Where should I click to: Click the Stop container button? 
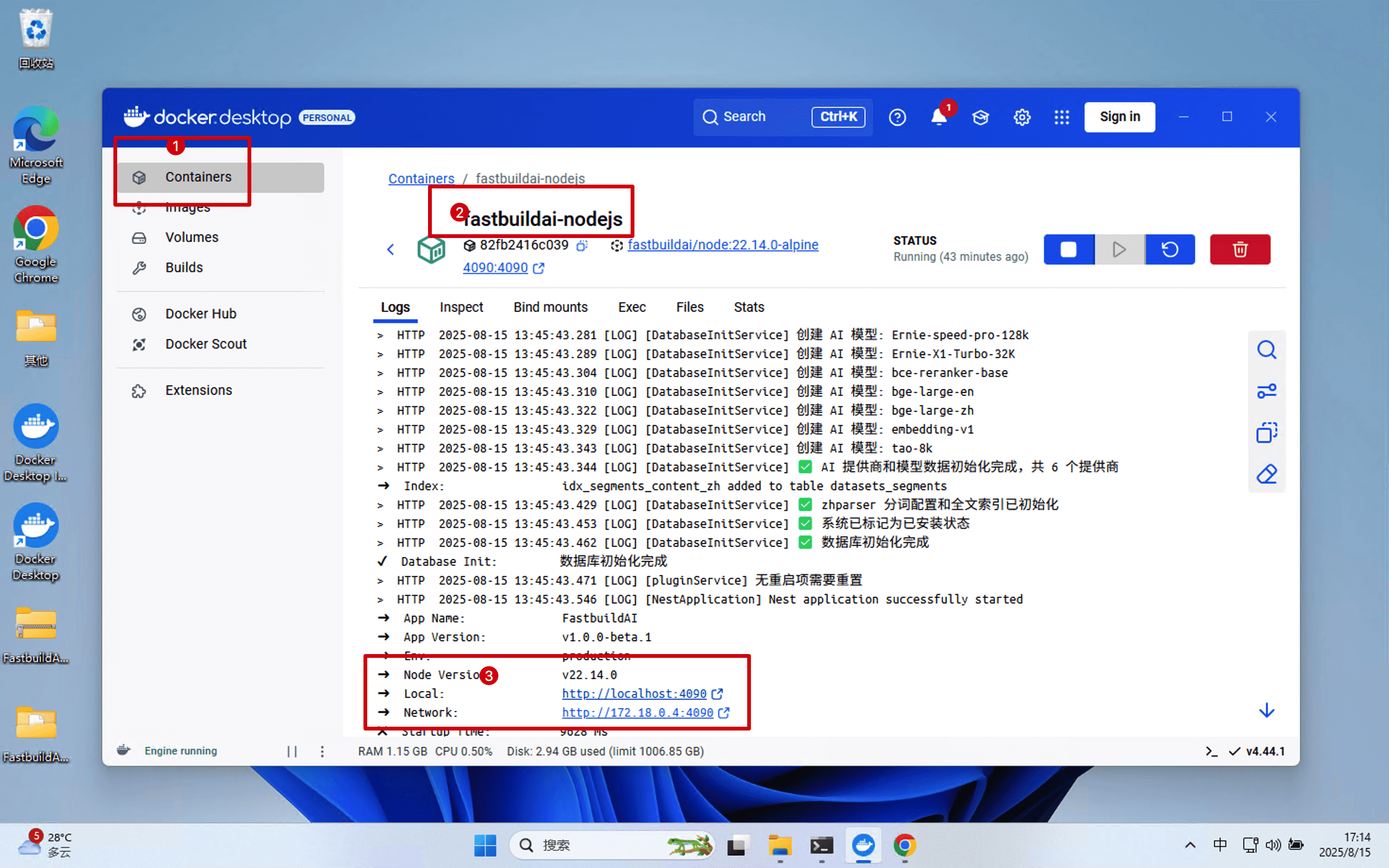[x=1068, y=249]
